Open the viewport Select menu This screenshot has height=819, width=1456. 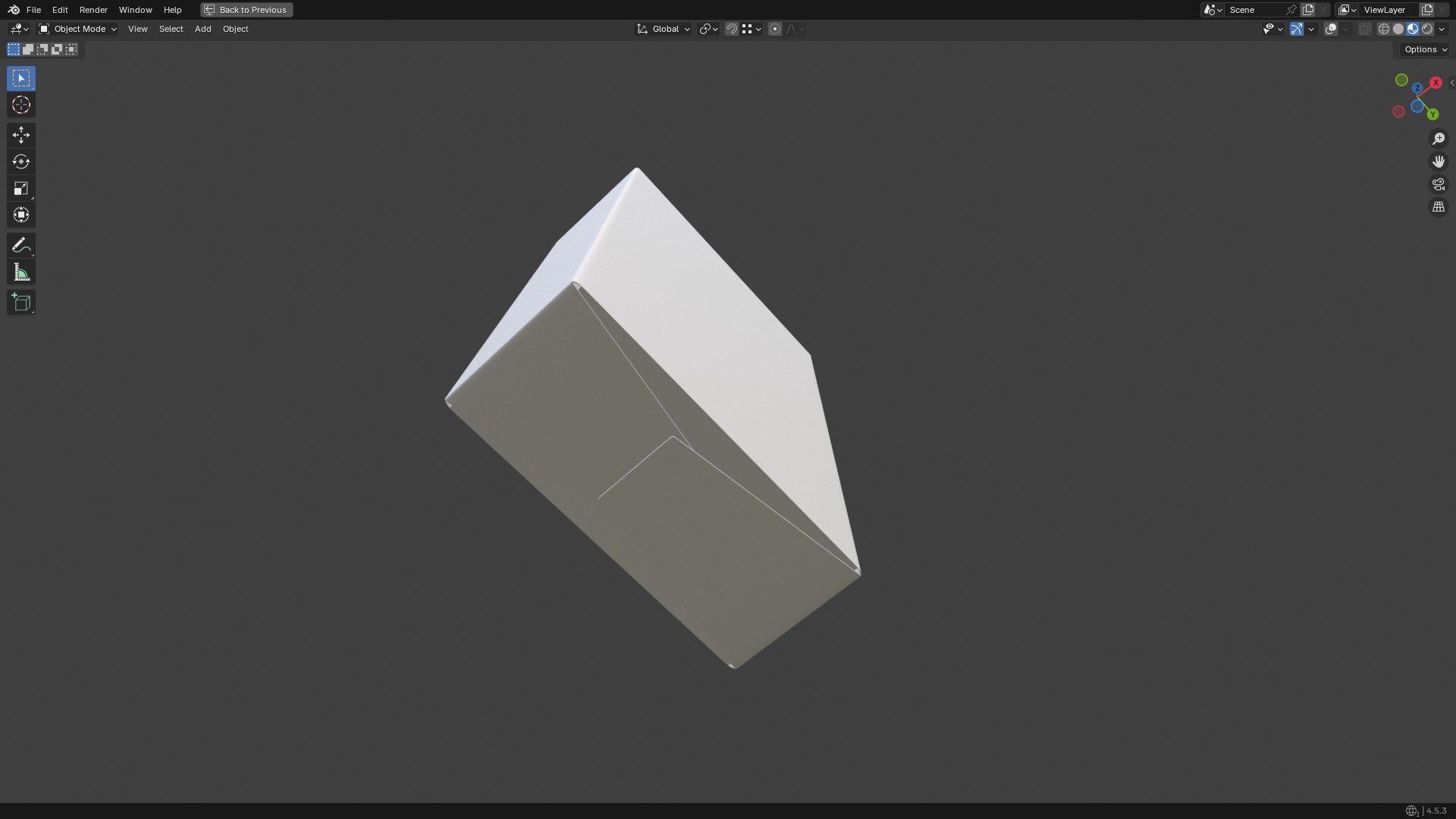coord(171,29)
